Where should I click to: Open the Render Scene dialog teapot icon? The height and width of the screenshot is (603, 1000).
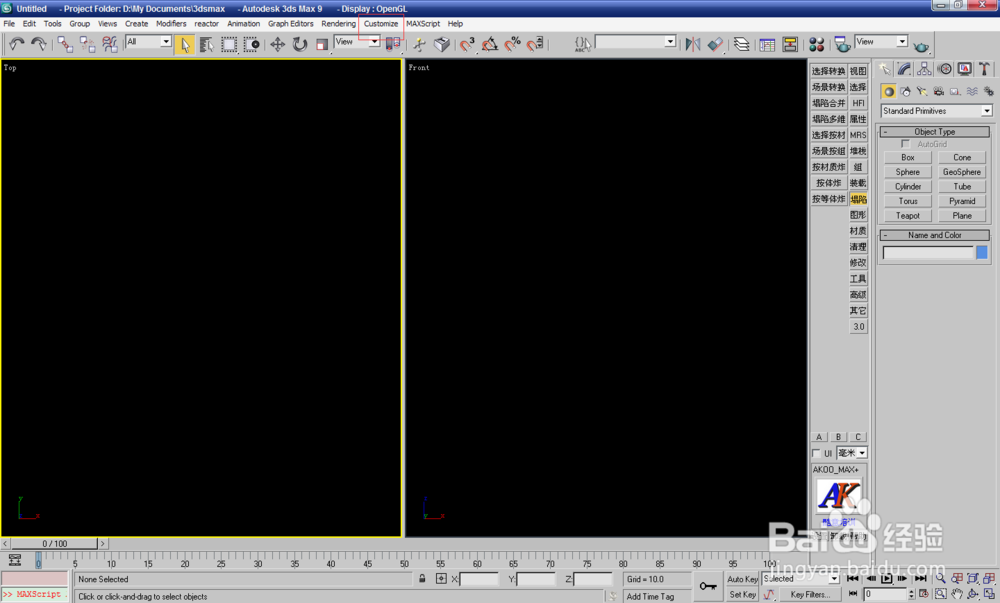(842, 44)
